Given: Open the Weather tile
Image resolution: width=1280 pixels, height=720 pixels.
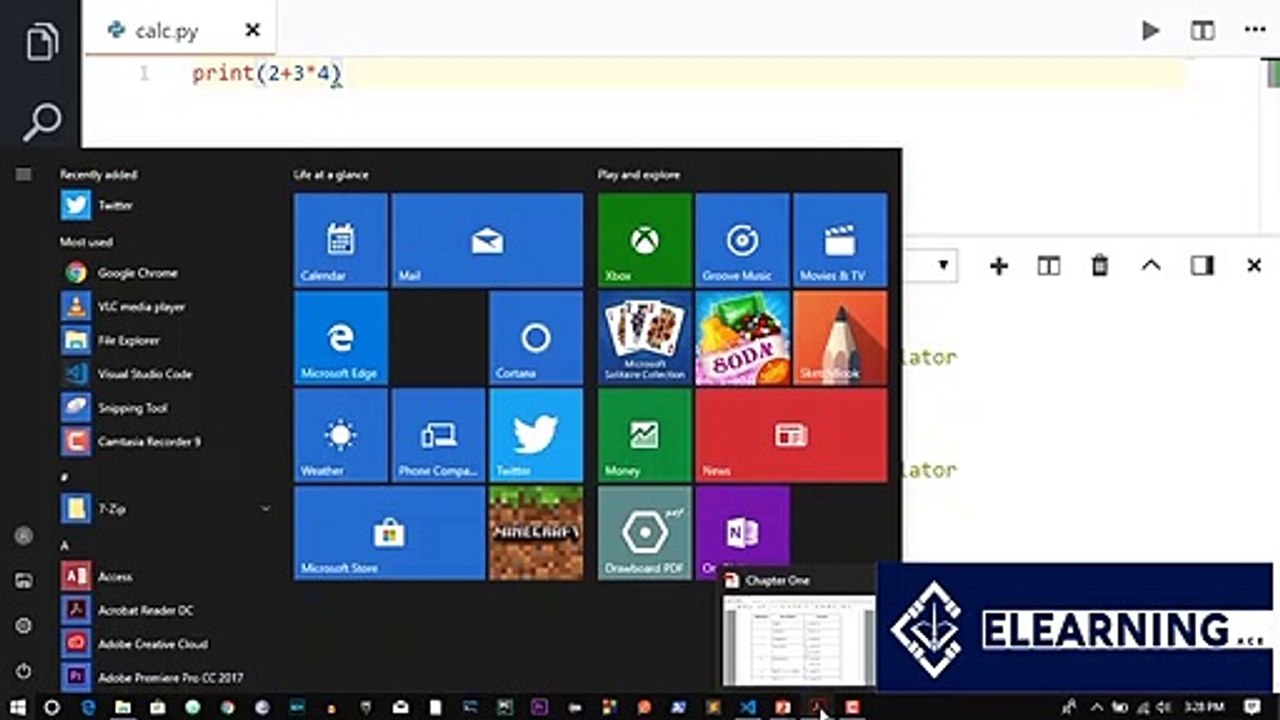Looking at the screenshot, I should click(x=341, y=435).
